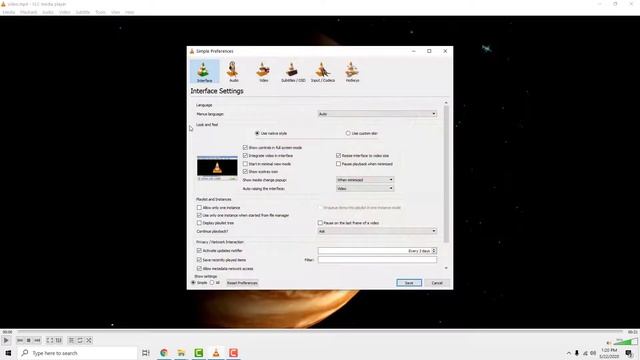640x360 pixels.
Task: Click the Previous media button
Action: click(x=20, y=340)
